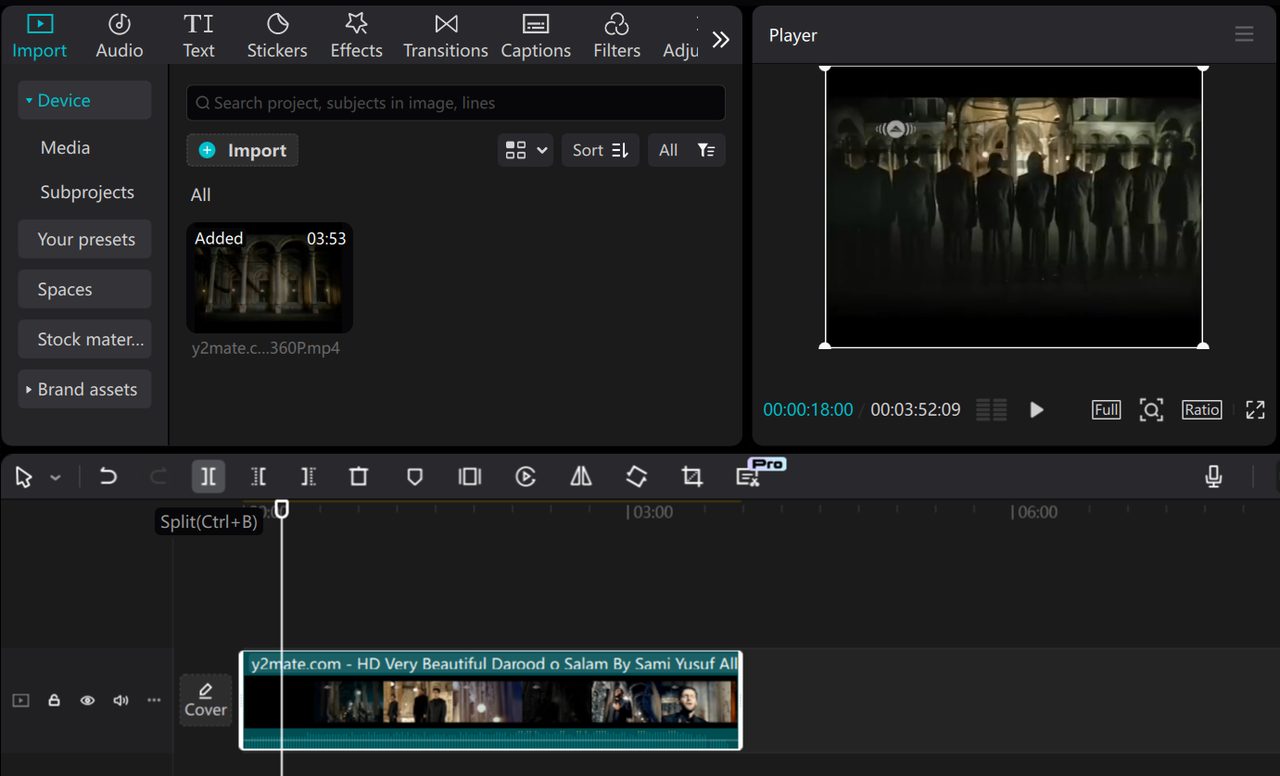1280x776 pixels.
Task: Click the y2mate.c...360P.mp4 file name
Action: [266, 348]
